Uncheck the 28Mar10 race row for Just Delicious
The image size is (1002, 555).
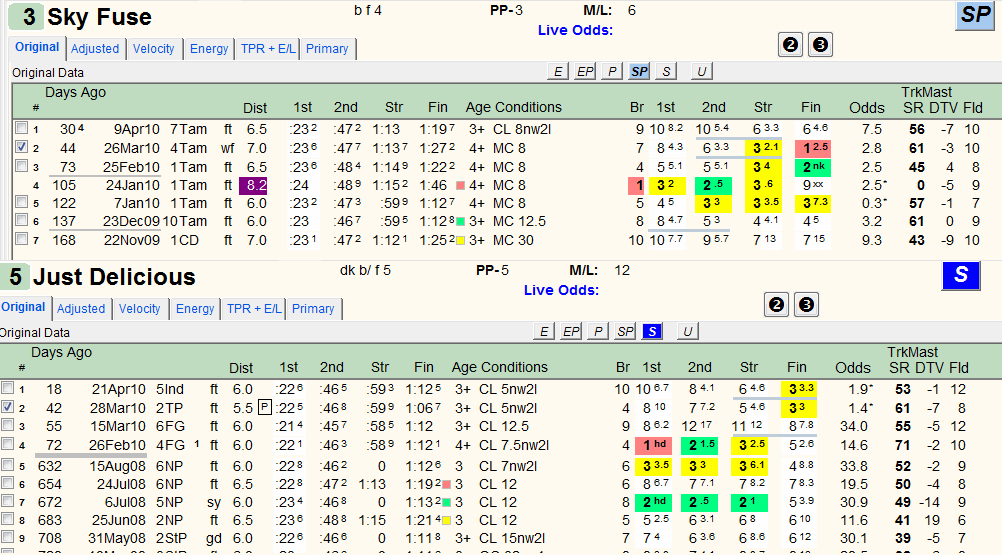7,406
